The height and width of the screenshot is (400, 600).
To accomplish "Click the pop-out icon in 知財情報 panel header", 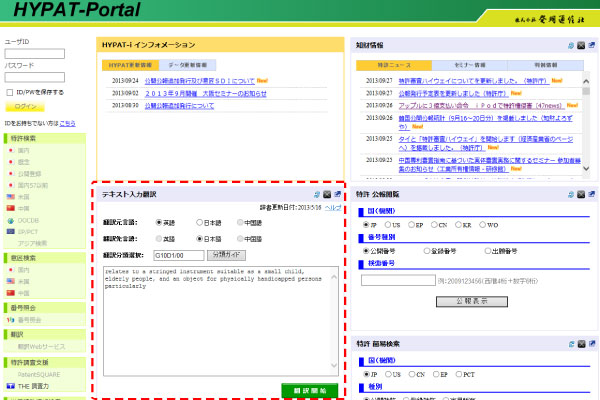I will tap(591, 45).
